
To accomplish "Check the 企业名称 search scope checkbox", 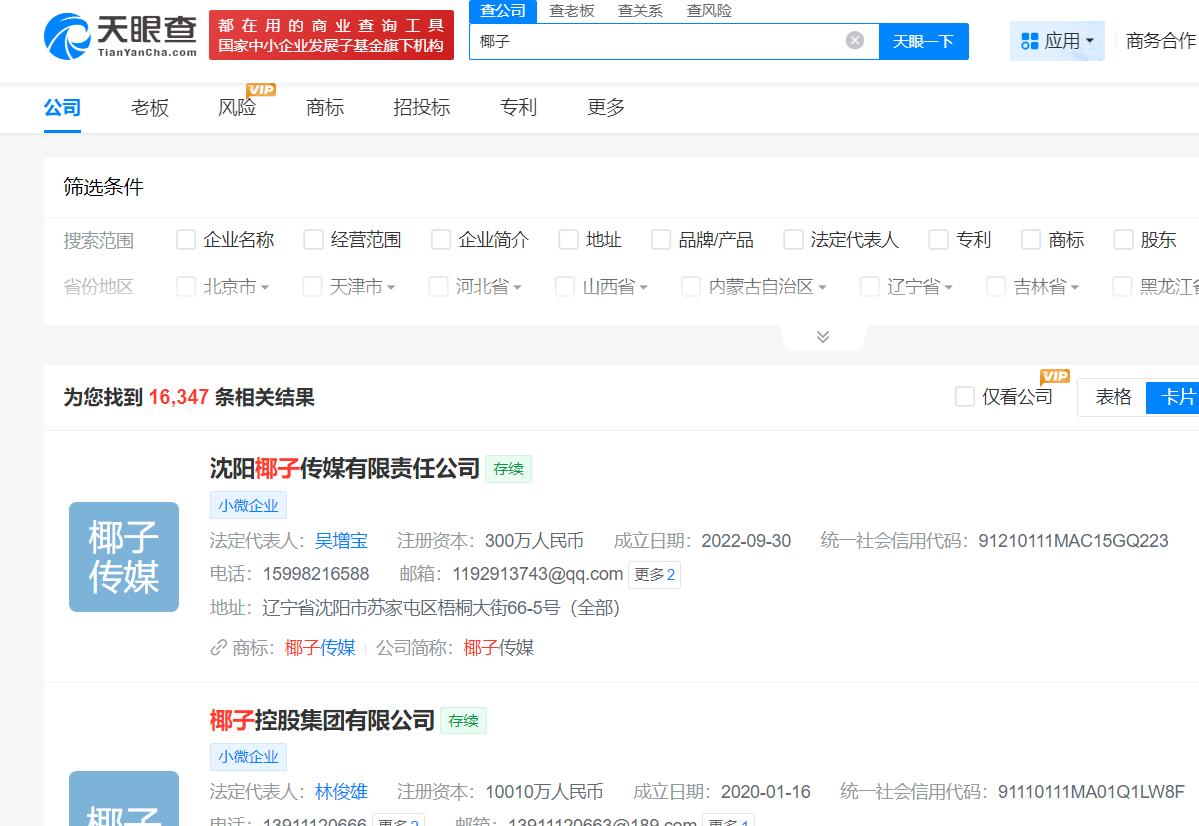I will point(185,239).
